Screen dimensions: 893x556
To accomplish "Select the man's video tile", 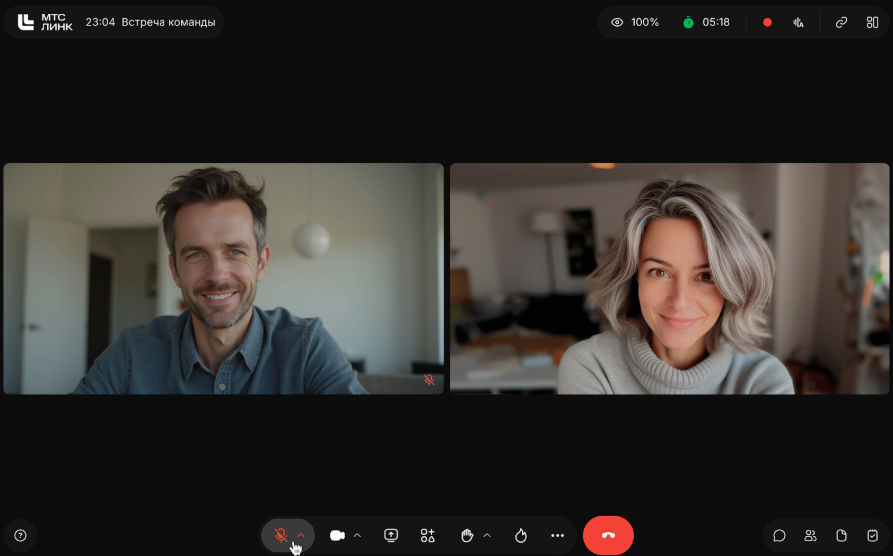I will [223, 279].
